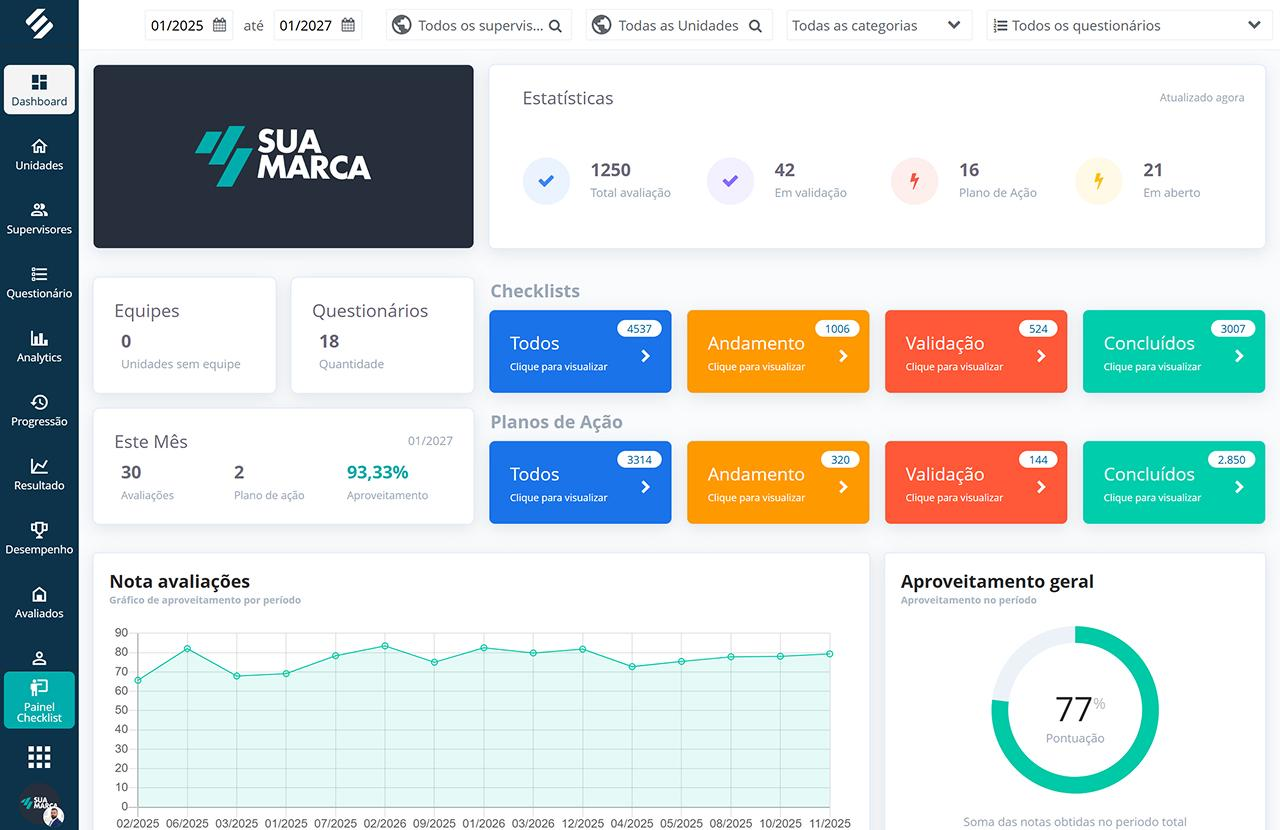Click the apps grid icon in the sidebar
This screenshot has height=830, width=1280.
click(39, 757)
